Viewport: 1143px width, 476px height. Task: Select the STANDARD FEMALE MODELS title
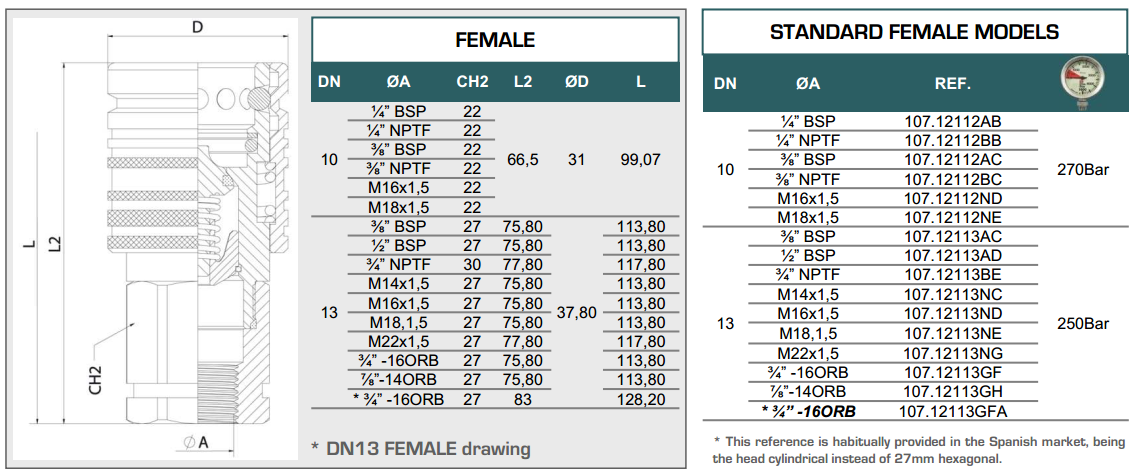coord(914,32)
